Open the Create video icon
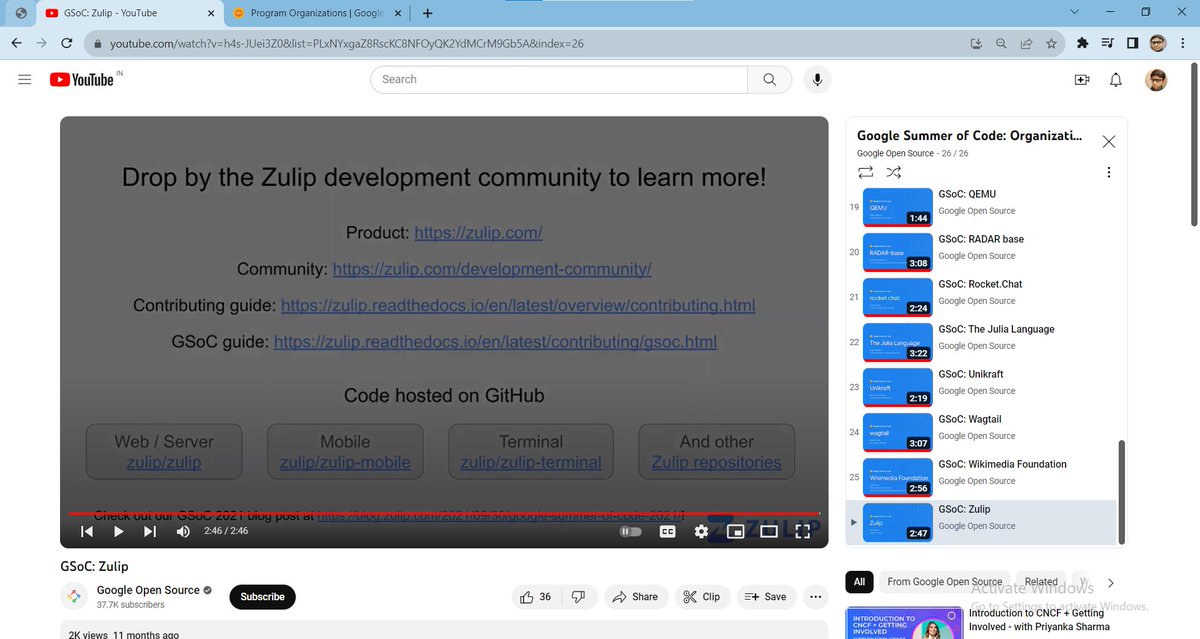1200x639 pixels. (x=1081, y=80)
